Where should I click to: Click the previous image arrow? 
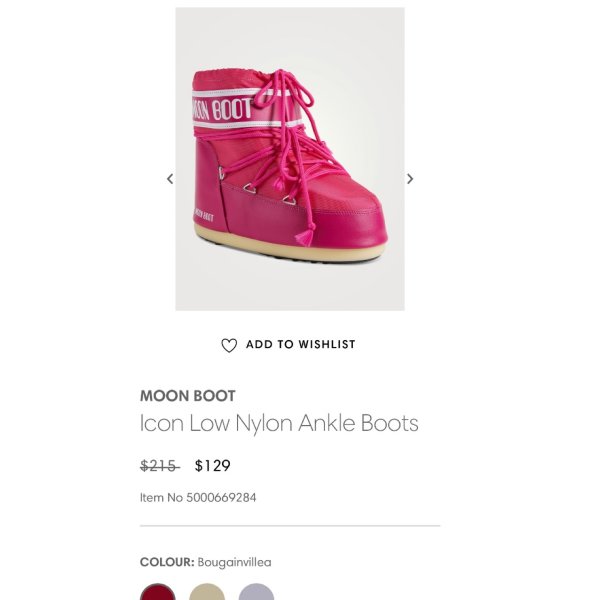point(170,179)
